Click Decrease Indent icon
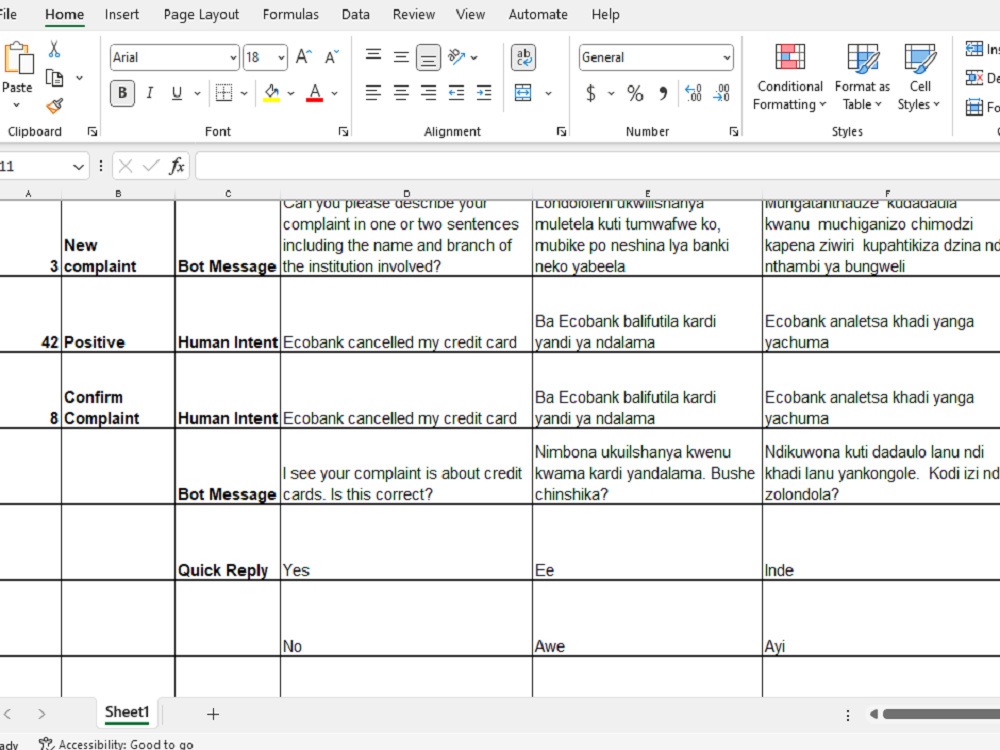 tap(457, 93)
